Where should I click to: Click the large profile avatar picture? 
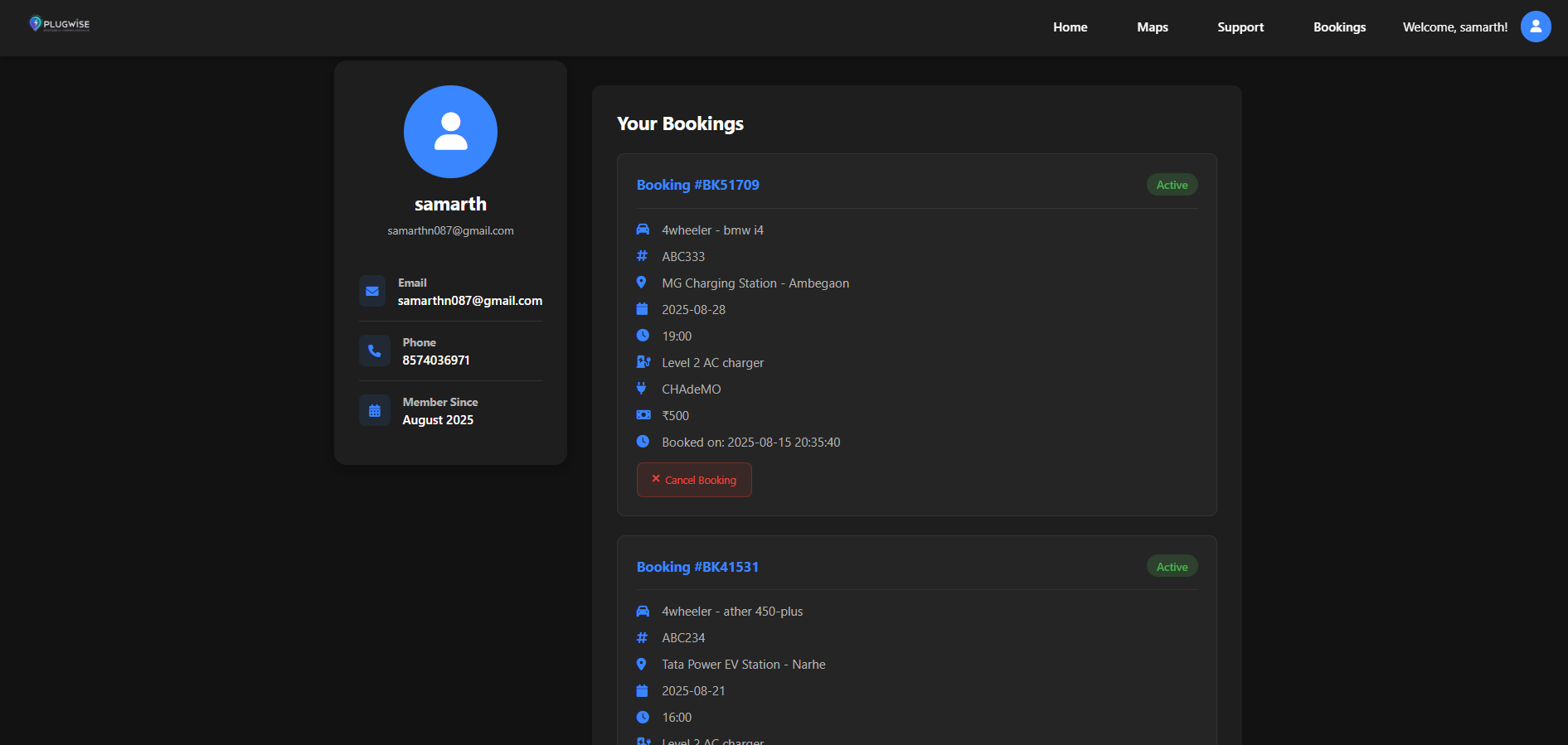point(450,132)
